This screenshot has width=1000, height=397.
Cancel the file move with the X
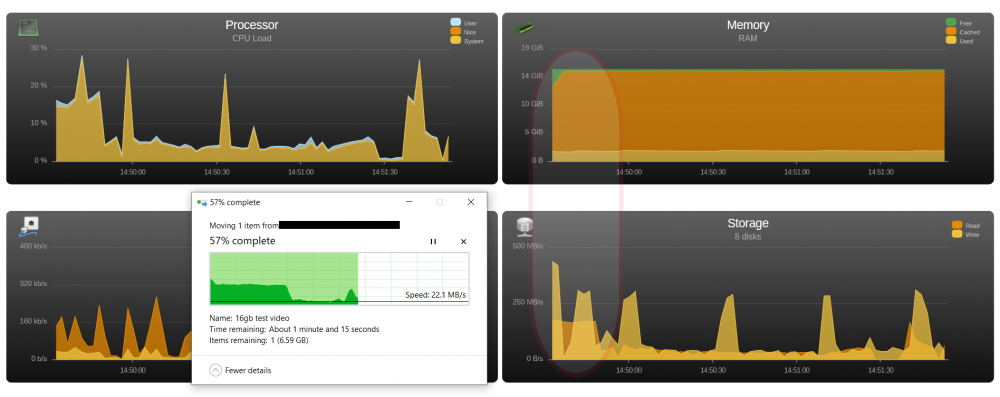coord(464,241)
